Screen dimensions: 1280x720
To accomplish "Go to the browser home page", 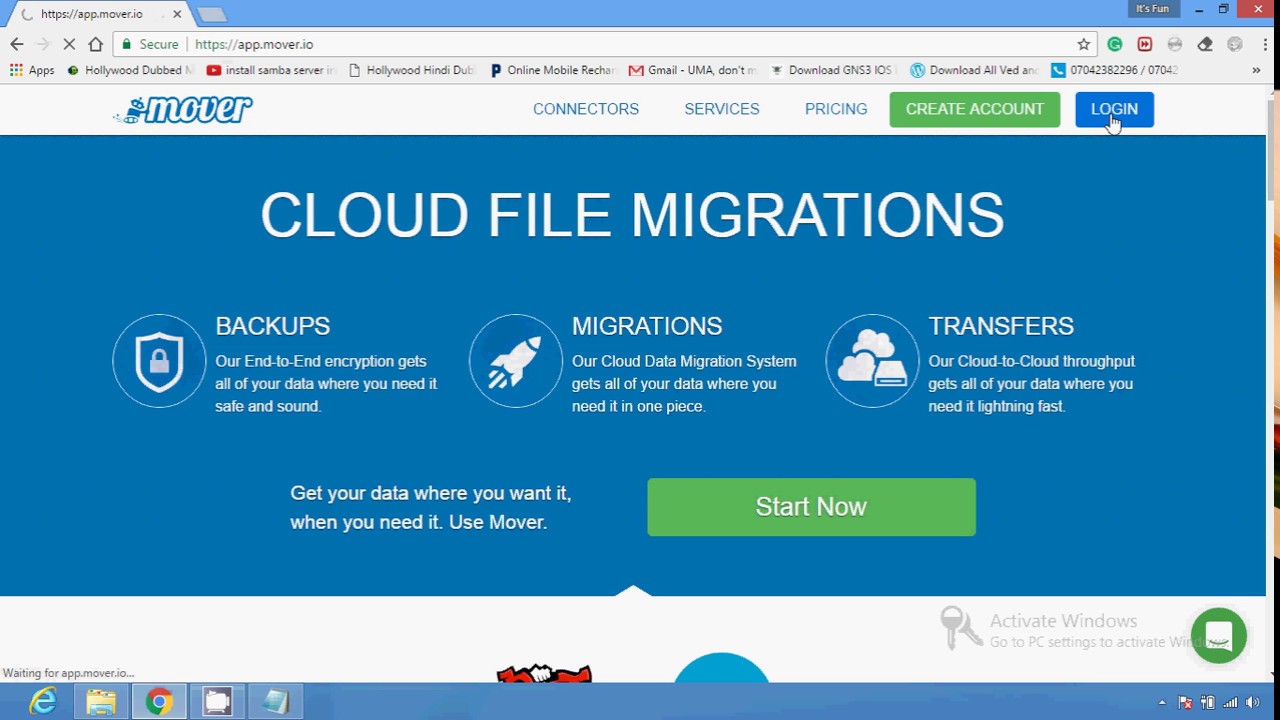I will [x=95, y=44].
